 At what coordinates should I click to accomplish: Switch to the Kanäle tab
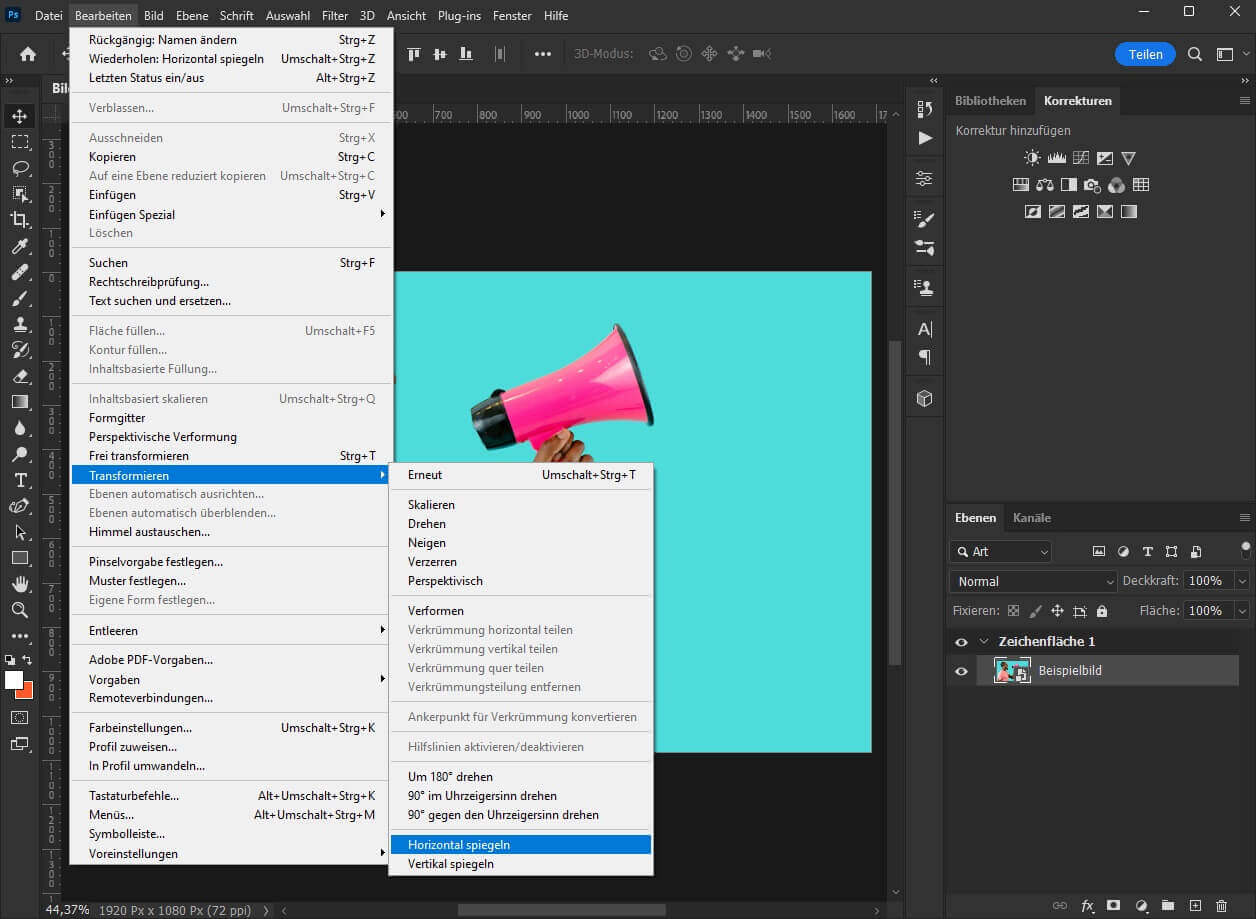(1031, 518)
